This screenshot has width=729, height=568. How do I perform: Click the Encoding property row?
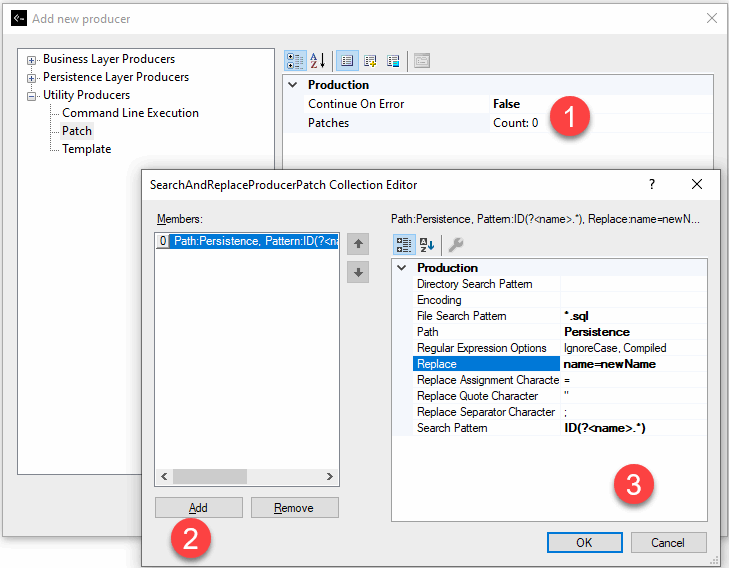pyautogui.click(x=560, y=300)
